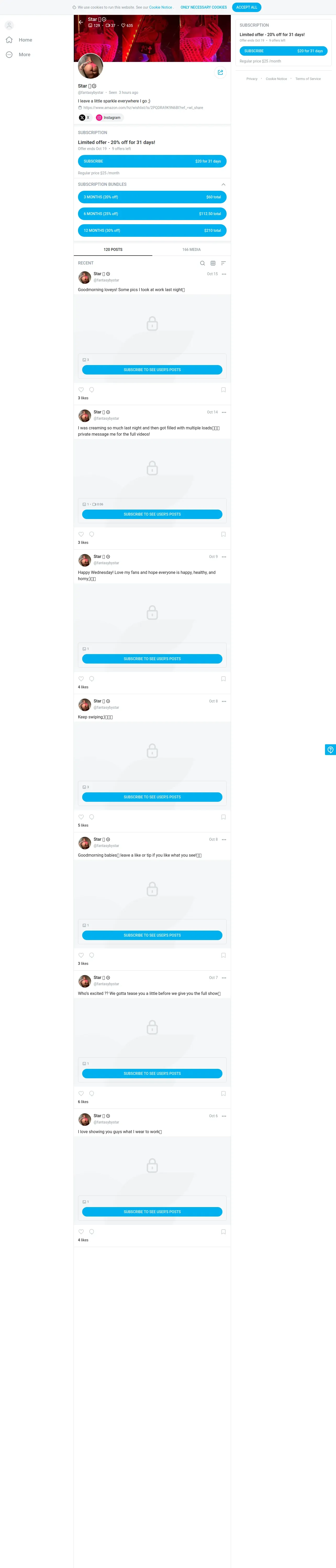The width and height of the screenshot is (336, 1568).
Task: Open the X social link
Action: coord(84,118)
